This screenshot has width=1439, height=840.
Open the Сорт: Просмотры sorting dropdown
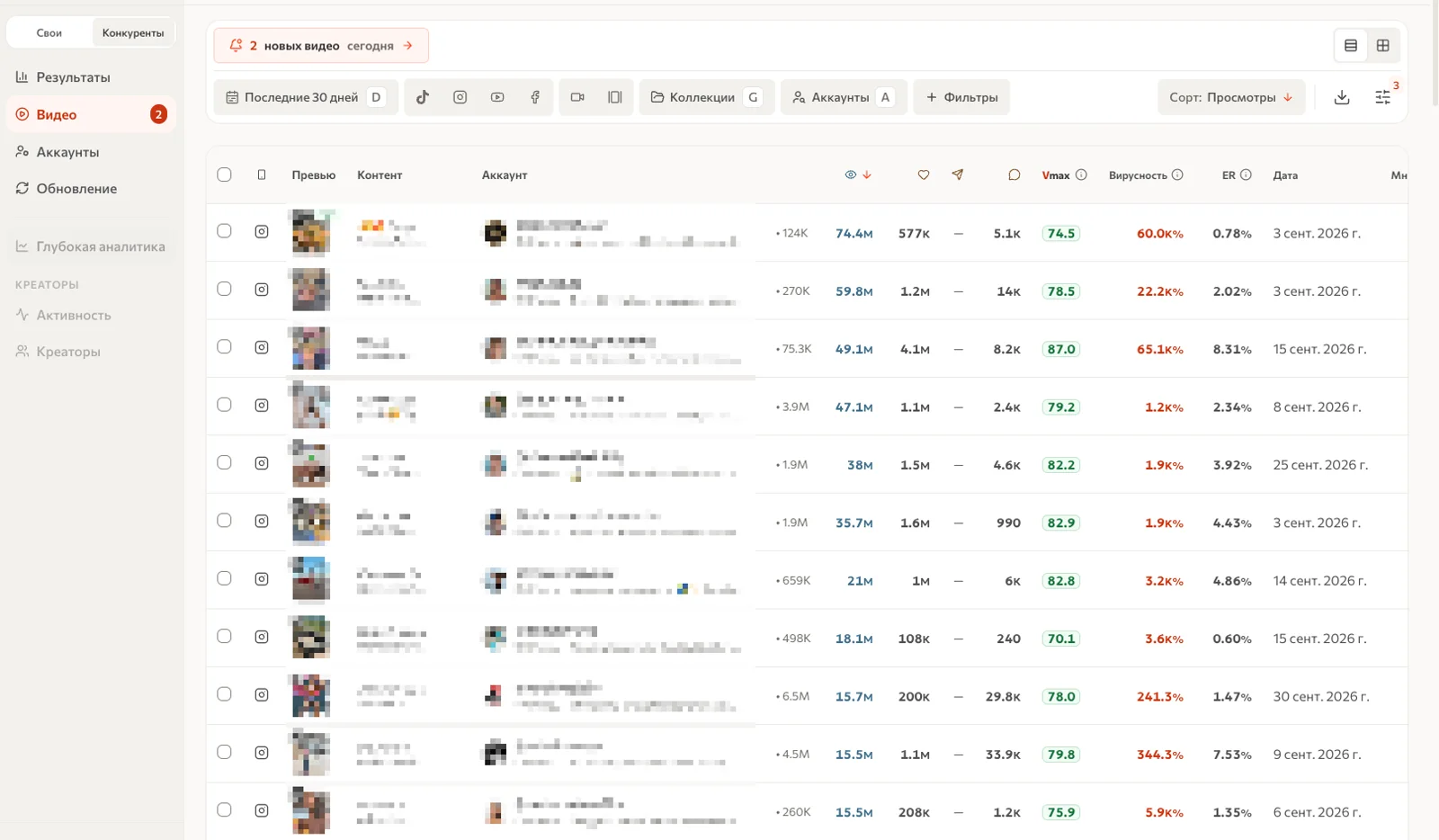click(1230, 97)
